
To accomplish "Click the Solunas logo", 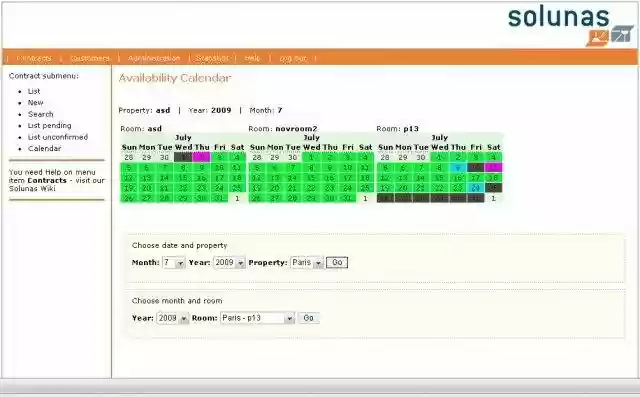I will [x=571, y=25].
